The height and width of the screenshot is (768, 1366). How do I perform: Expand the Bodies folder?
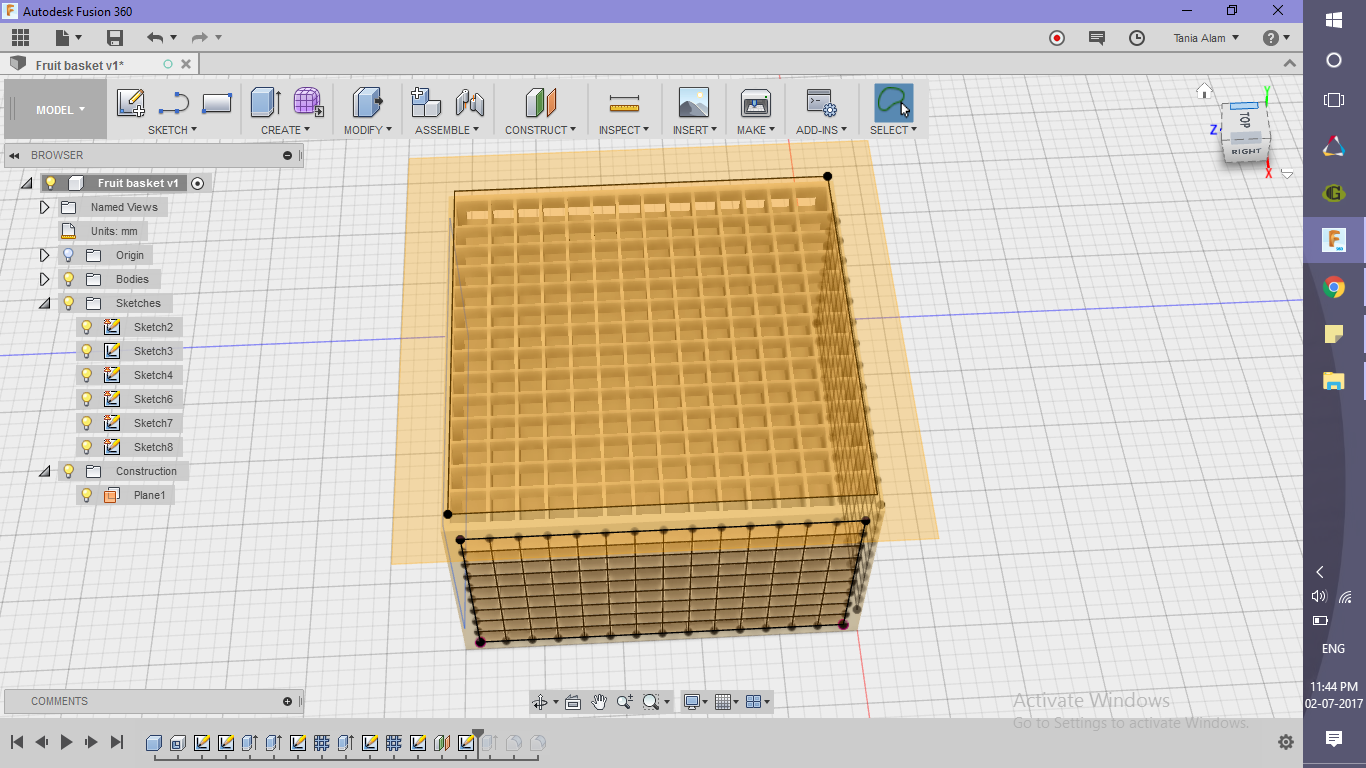(x=44, y=279)
